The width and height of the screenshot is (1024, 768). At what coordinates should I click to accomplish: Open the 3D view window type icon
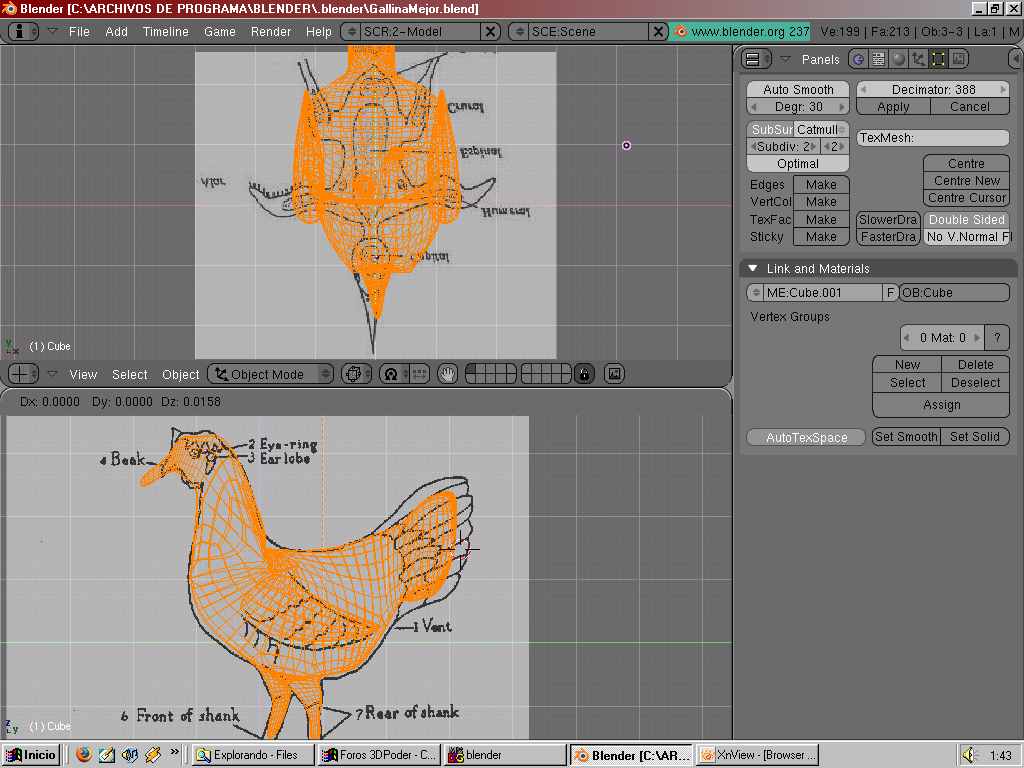24,374
